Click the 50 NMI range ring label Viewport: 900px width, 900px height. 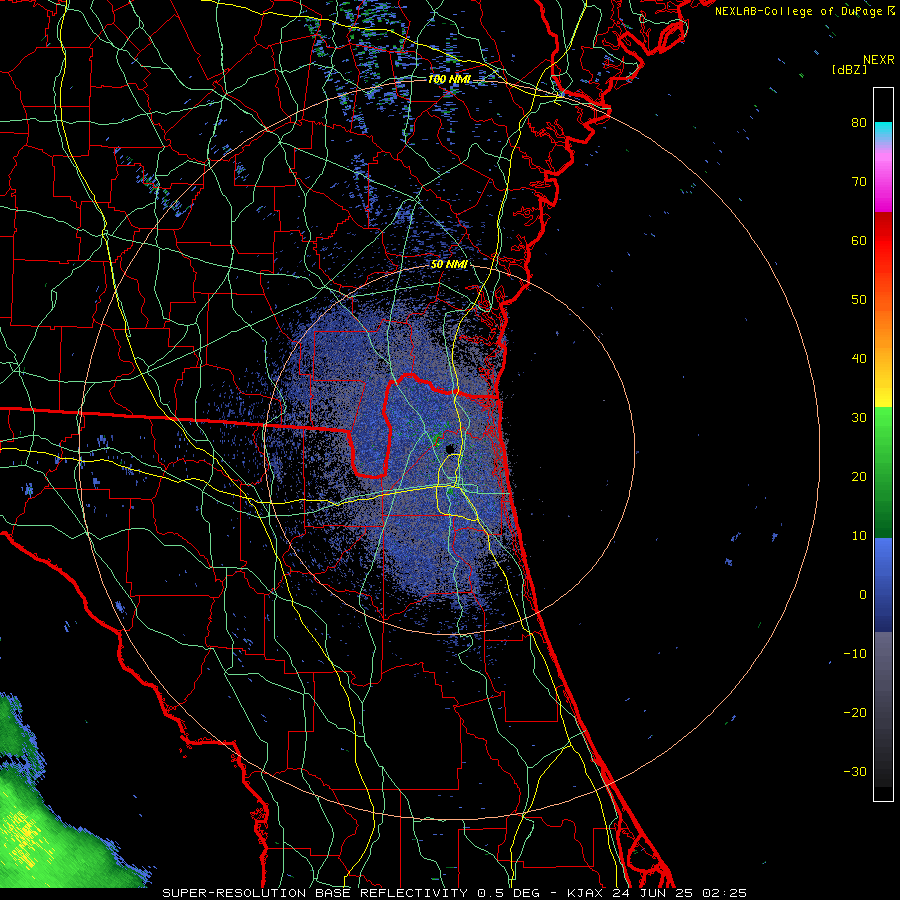[449, 265]
